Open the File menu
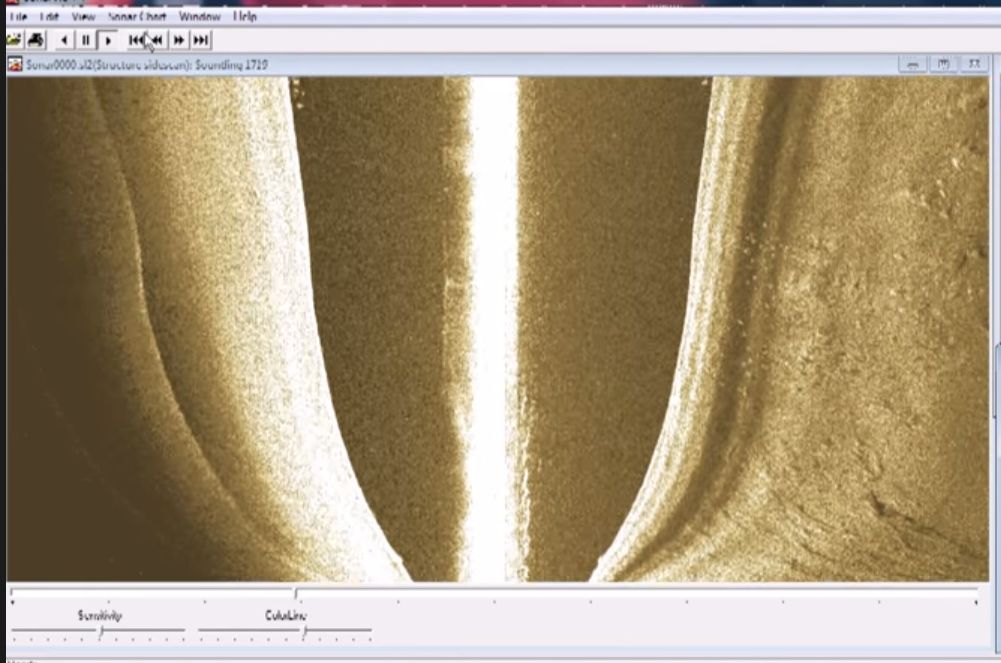 tap(18, 17)
